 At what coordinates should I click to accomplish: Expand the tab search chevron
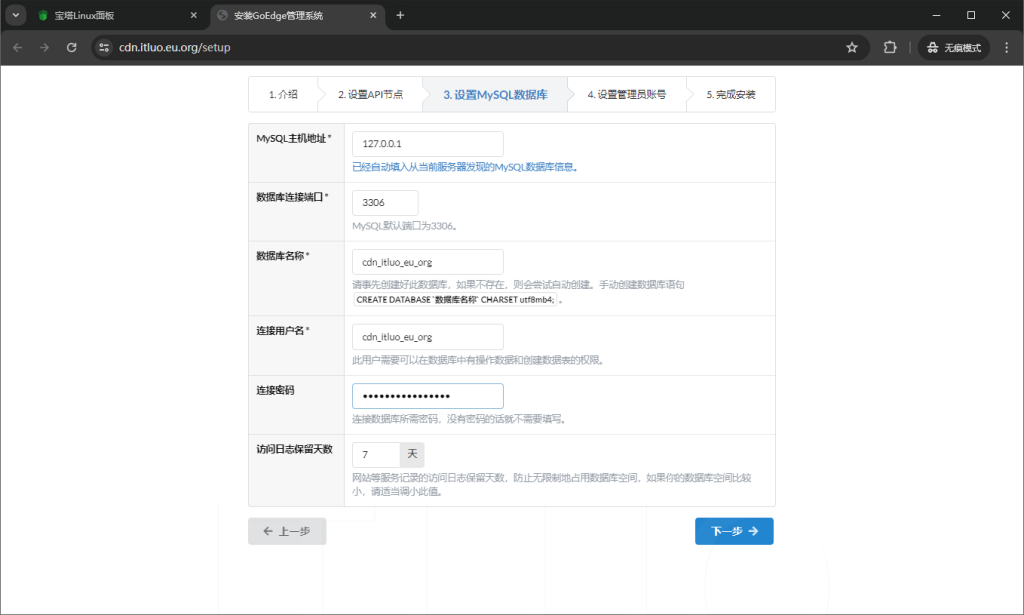(x=14, y=15)
